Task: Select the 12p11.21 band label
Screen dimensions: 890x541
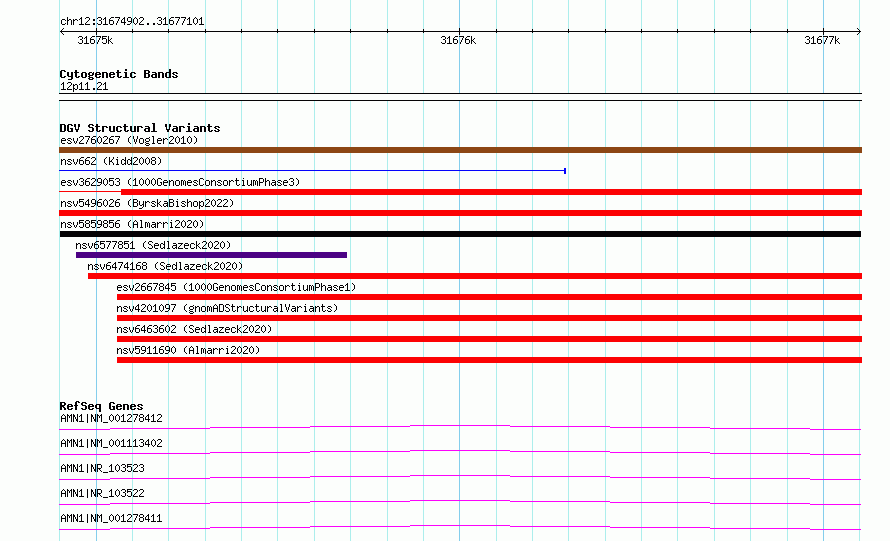Action: (84, 86)
